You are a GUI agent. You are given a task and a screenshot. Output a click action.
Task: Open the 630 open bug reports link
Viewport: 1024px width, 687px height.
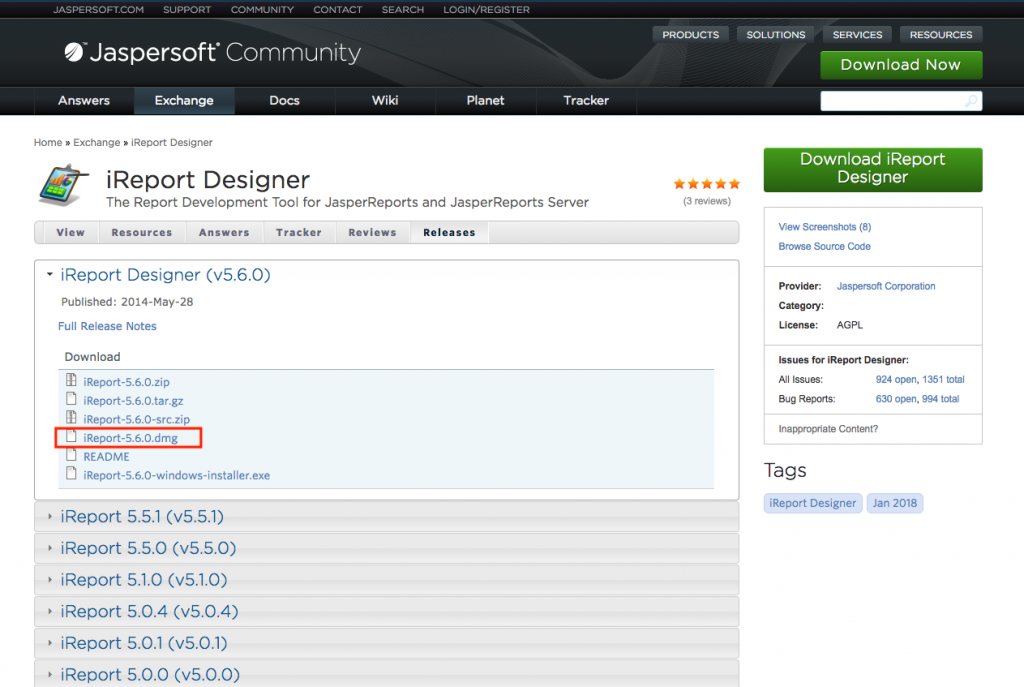click(896, 399)
